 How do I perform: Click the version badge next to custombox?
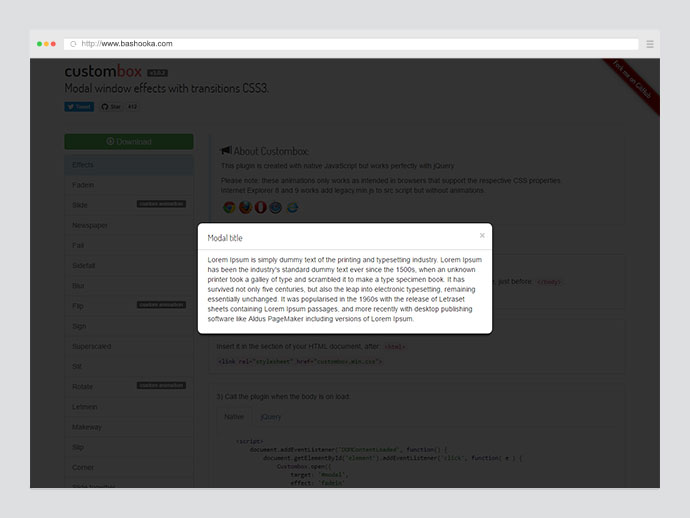pyautogui.click(x=157, y=73)
